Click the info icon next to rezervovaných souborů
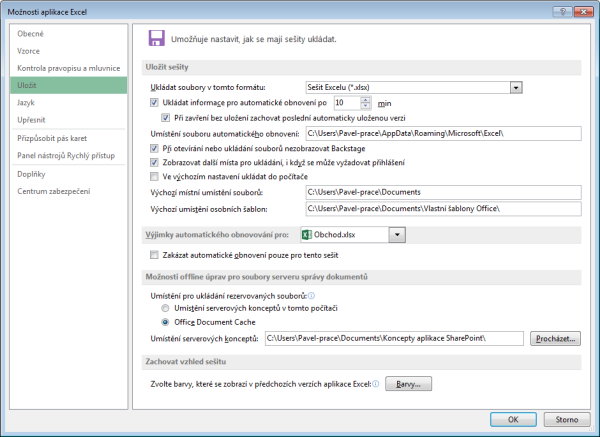Viewport: 600px width, 437px height. click(311, 295)
